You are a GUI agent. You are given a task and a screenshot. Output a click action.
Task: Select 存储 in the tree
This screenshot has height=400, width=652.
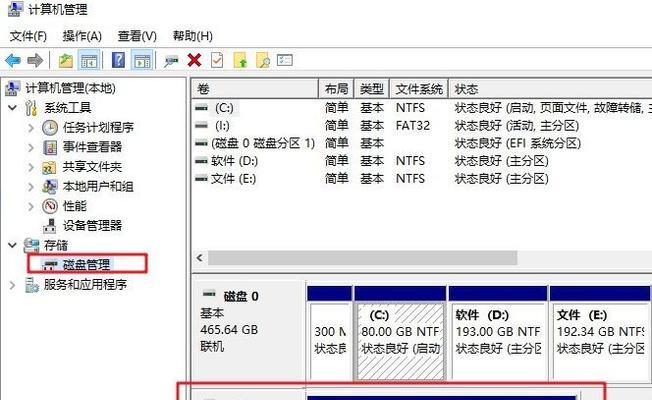[x=55, y=245]
